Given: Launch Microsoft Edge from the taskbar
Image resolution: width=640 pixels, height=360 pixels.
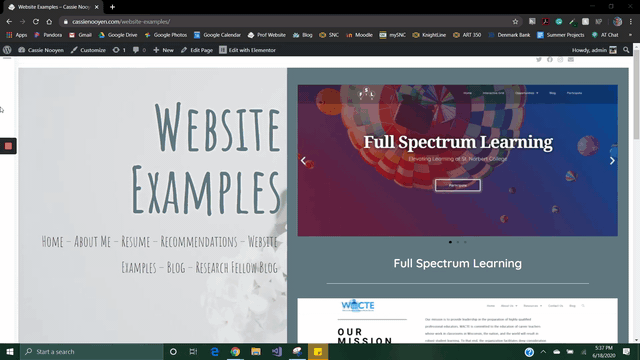Looking at the screenshot, I should (x=214, y=351).
